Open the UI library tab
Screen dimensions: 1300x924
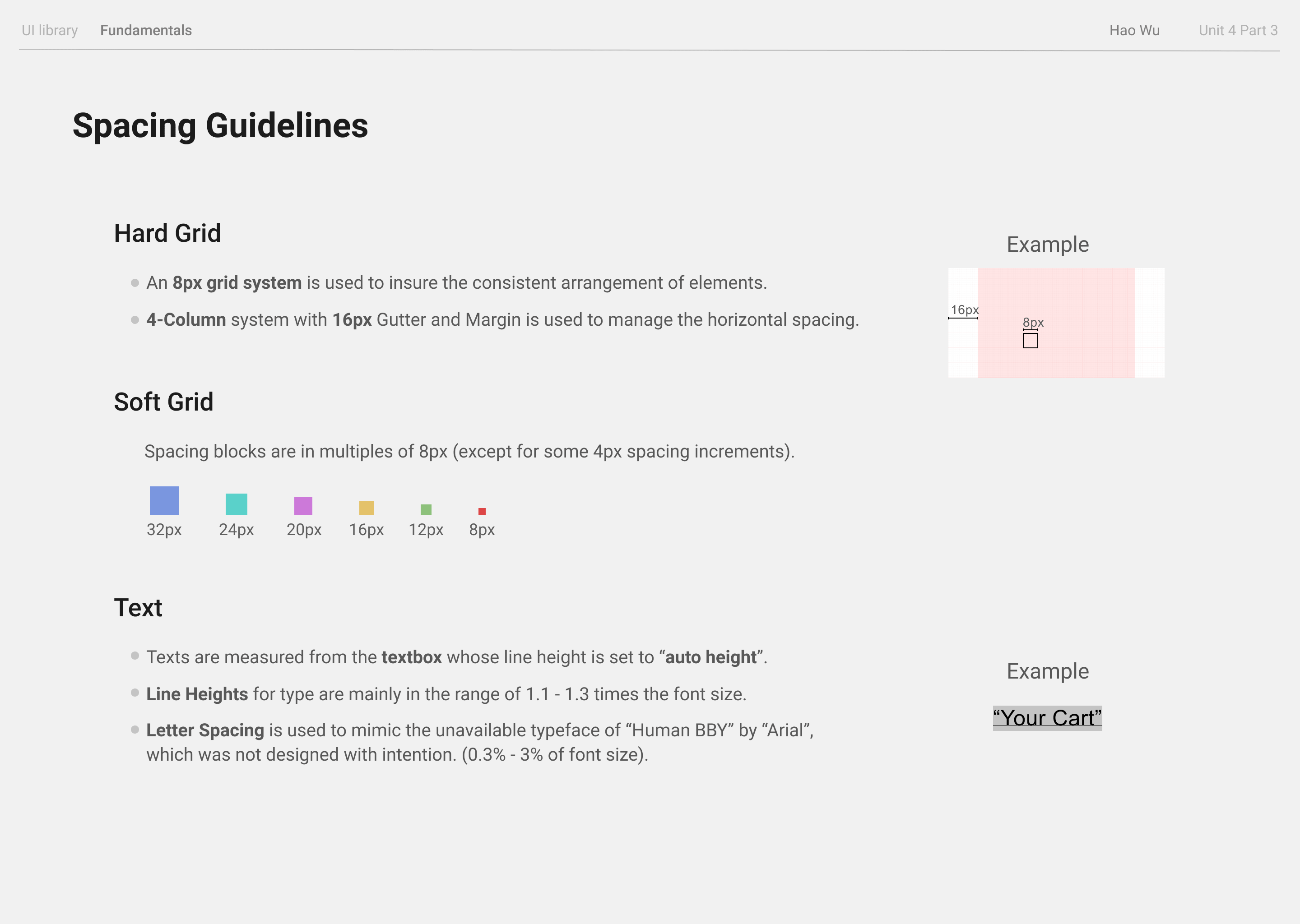(50, 30)
